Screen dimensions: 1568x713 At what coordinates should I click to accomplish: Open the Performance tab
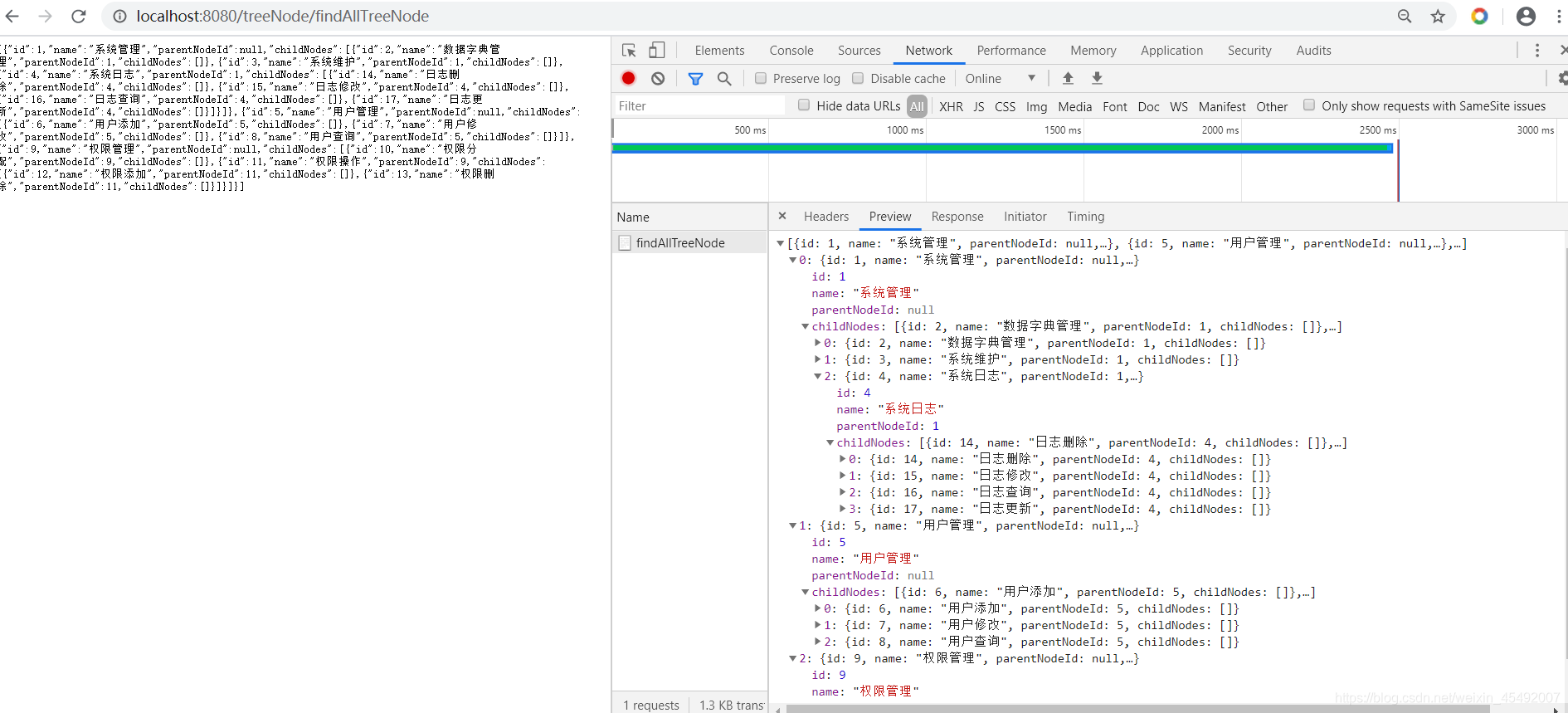[1011, 51]
